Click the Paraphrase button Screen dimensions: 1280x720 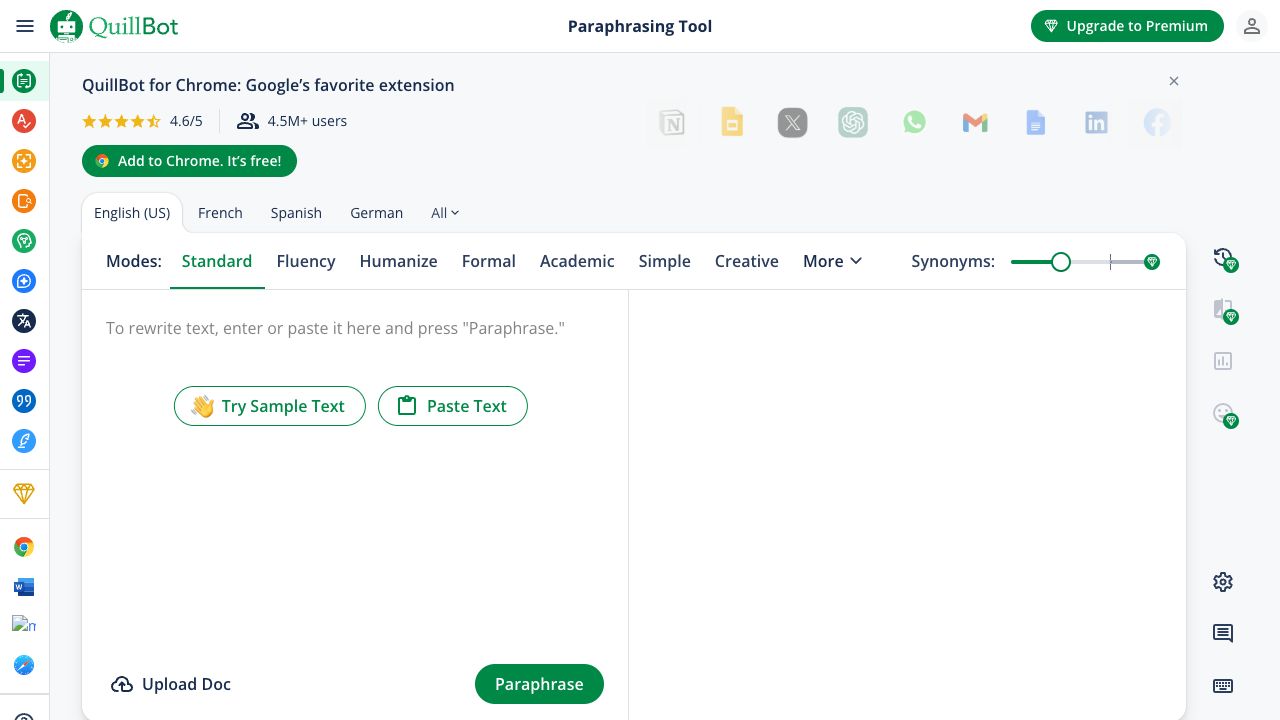tap(539, 684)
